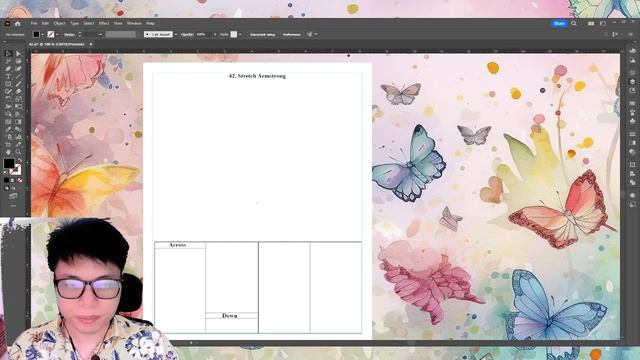Open the Pathfinder panel icon in right dock
Viewport: 640px width, 360px height.
pos(632,182)
